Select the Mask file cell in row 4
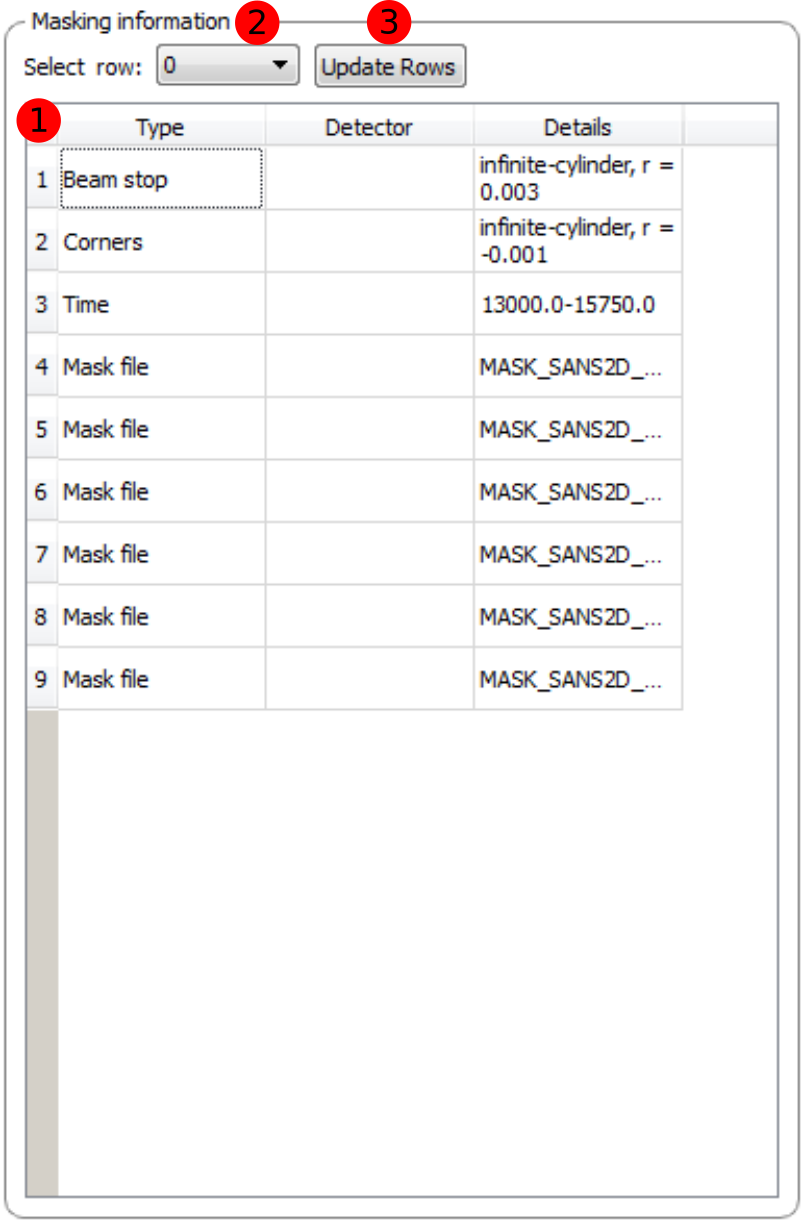 tap(161, 367)
